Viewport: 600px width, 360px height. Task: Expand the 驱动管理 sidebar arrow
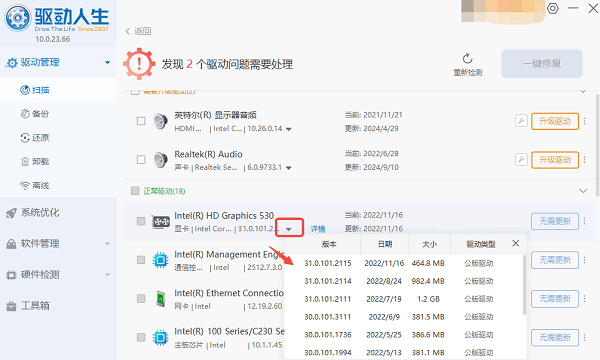tap(108, 62)
